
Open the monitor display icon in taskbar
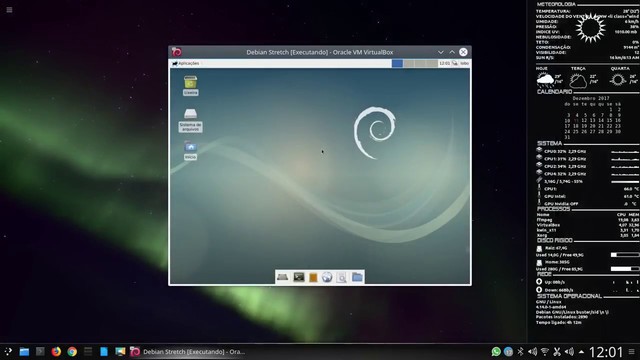pos(120,351)
